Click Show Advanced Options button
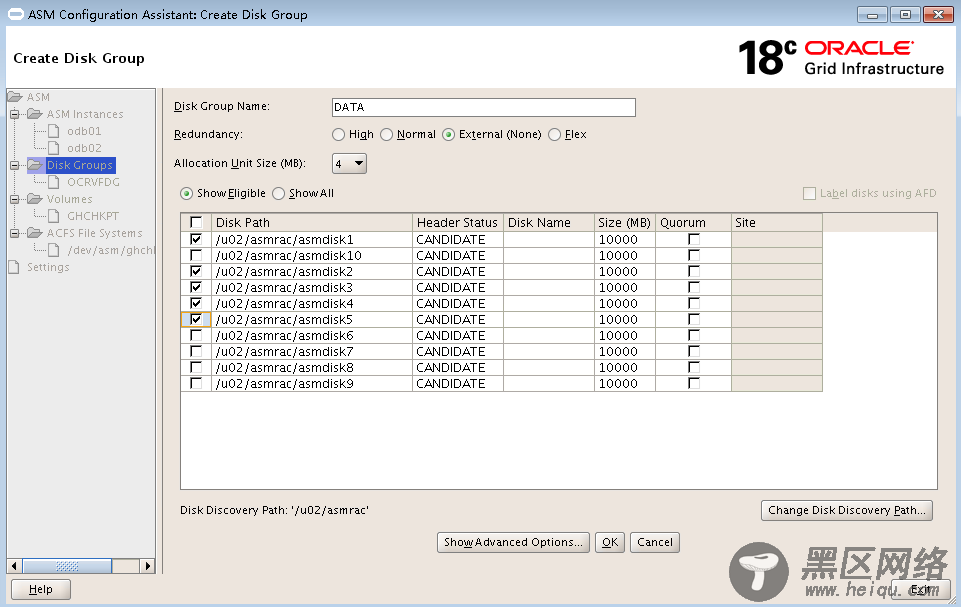This screenshot has width=961, height=607. pos(513,542)
